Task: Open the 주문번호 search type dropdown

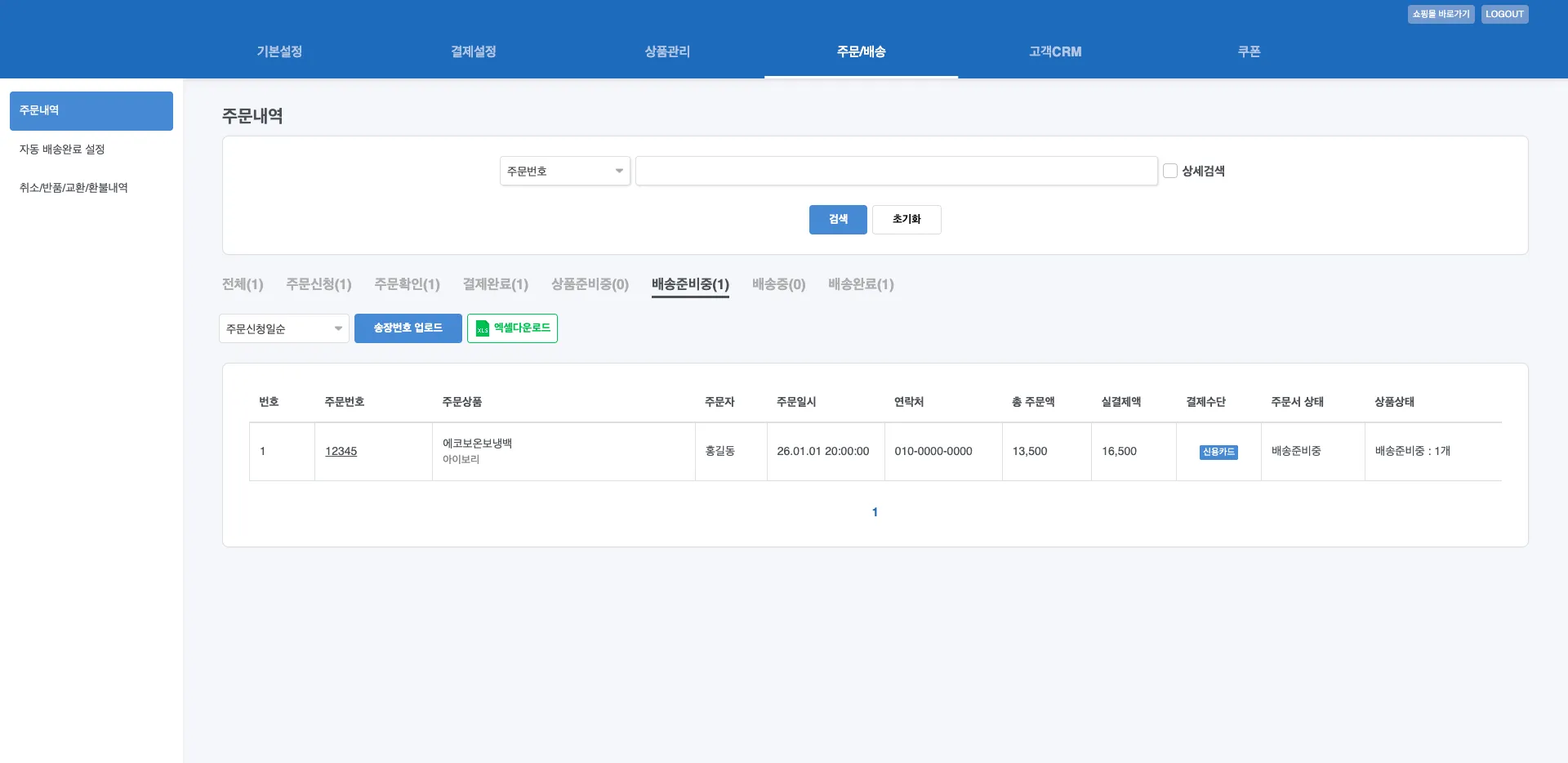Action: point(565,171)
